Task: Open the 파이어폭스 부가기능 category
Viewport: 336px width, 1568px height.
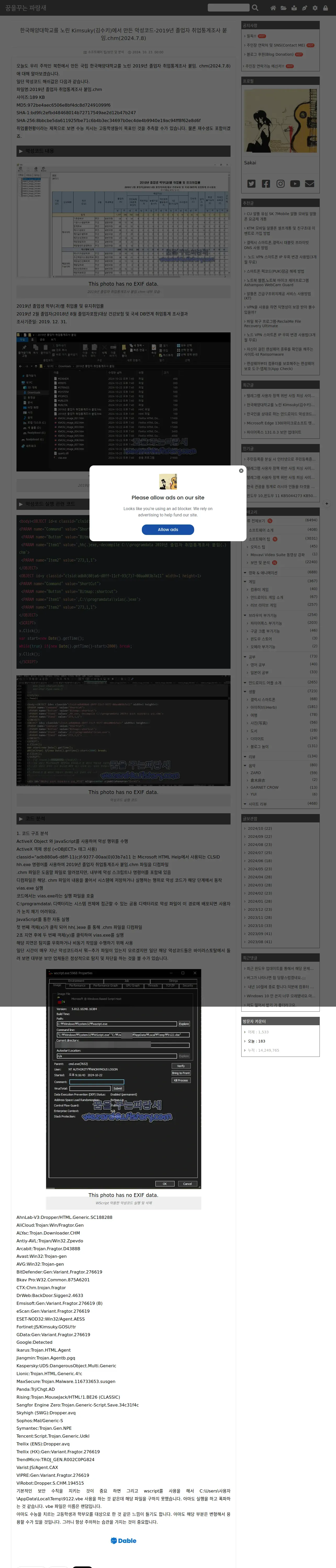Action: (x=266, y=623)
